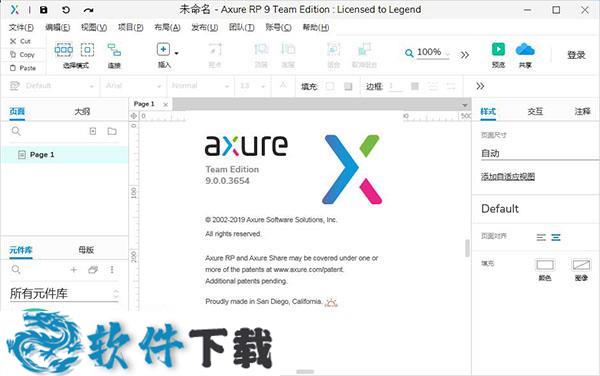600x376 pixels.
Task: Click the Add Page icon
Action: 93,131
